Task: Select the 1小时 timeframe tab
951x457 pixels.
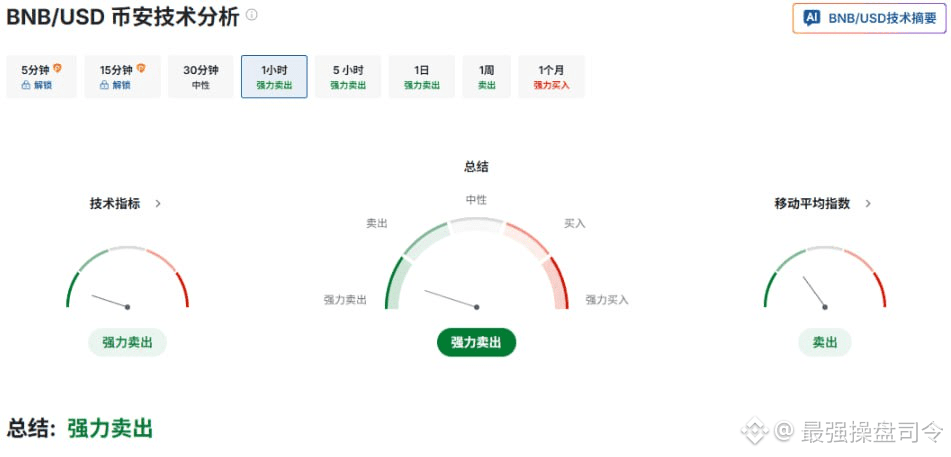Action: pos(274,76)
